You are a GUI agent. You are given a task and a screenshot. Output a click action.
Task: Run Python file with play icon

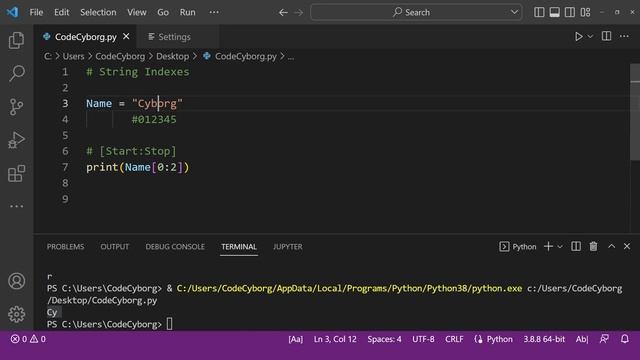click(x=578, y=37)
